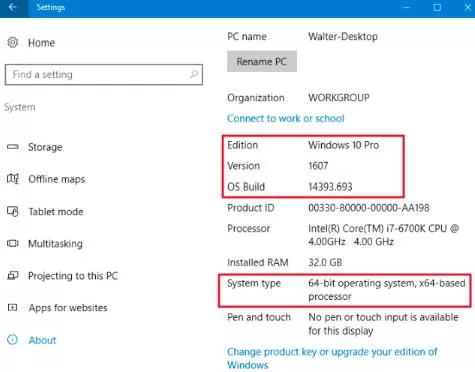Go to Home settings
This screenshot has width=475, height=372.
pyautogui.click(x=42, y=43)
